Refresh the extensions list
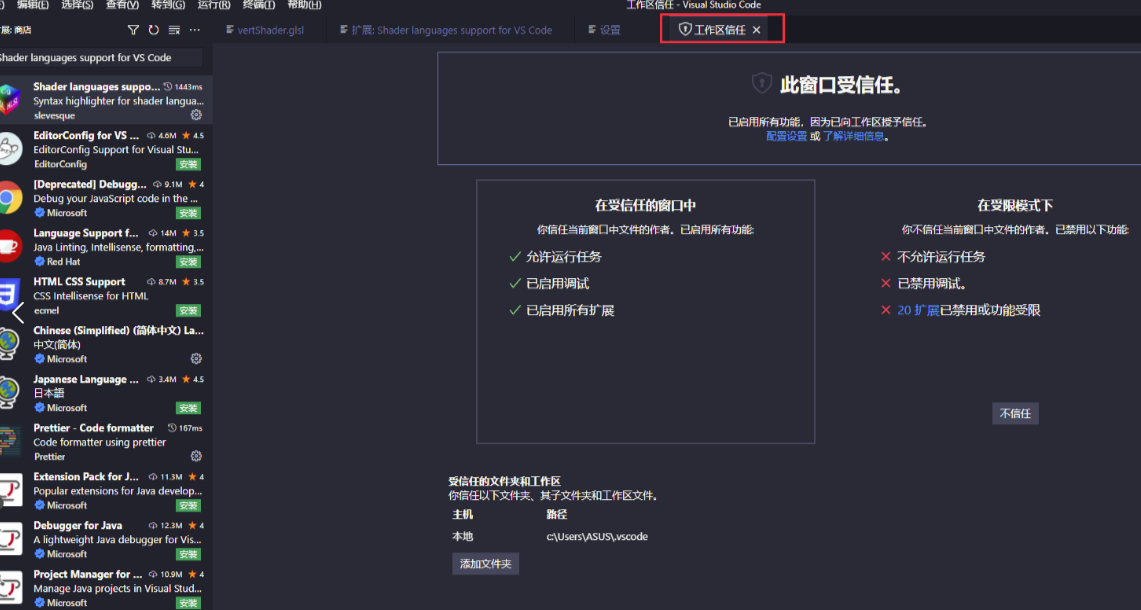Viewport: 1141px width, 610px height. pos(154,30)
